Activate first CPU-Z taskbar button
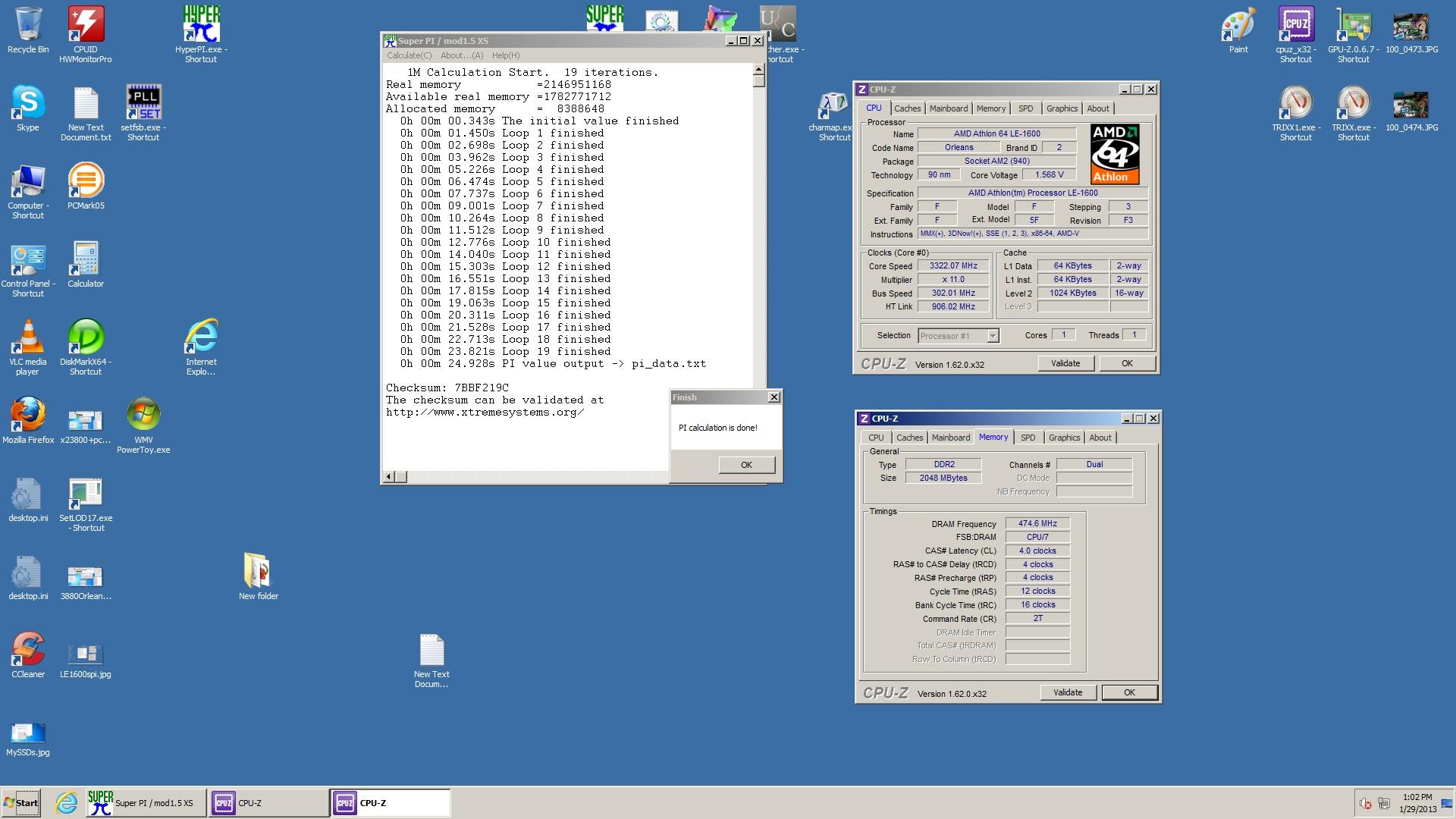Image resolution: width=1456 pixels, height=819 pixels. click(268, 803)
